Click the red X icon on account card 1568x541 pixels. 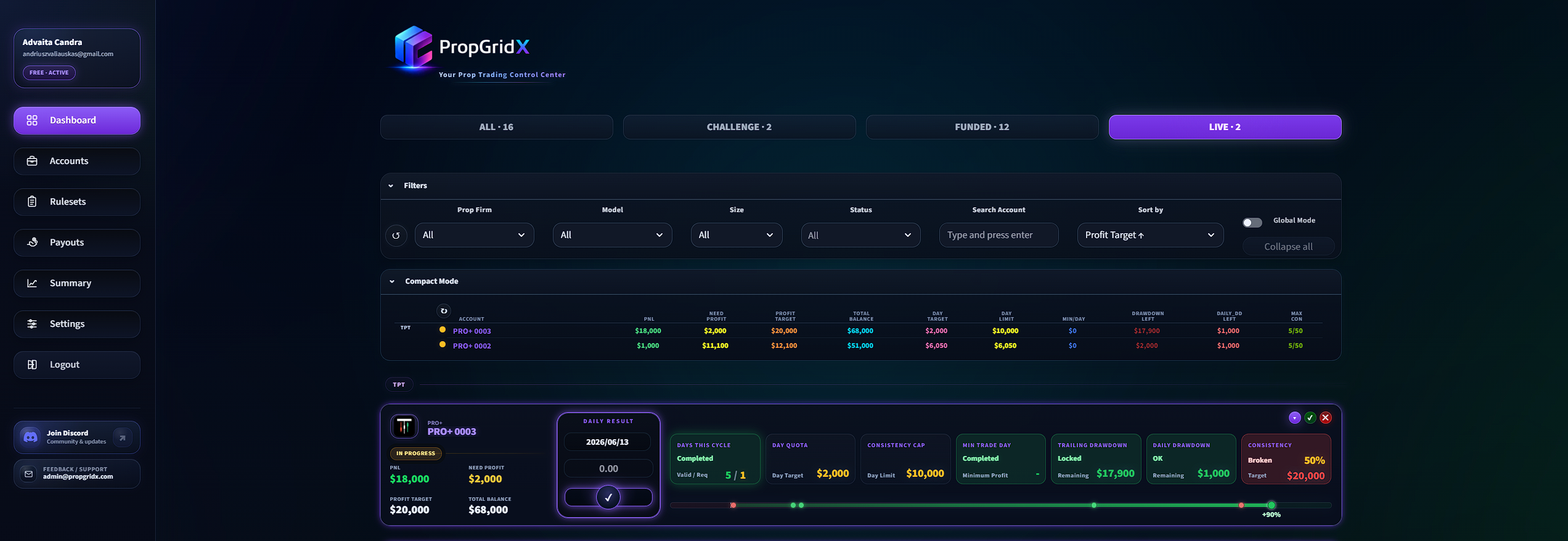click(1326, 418)
